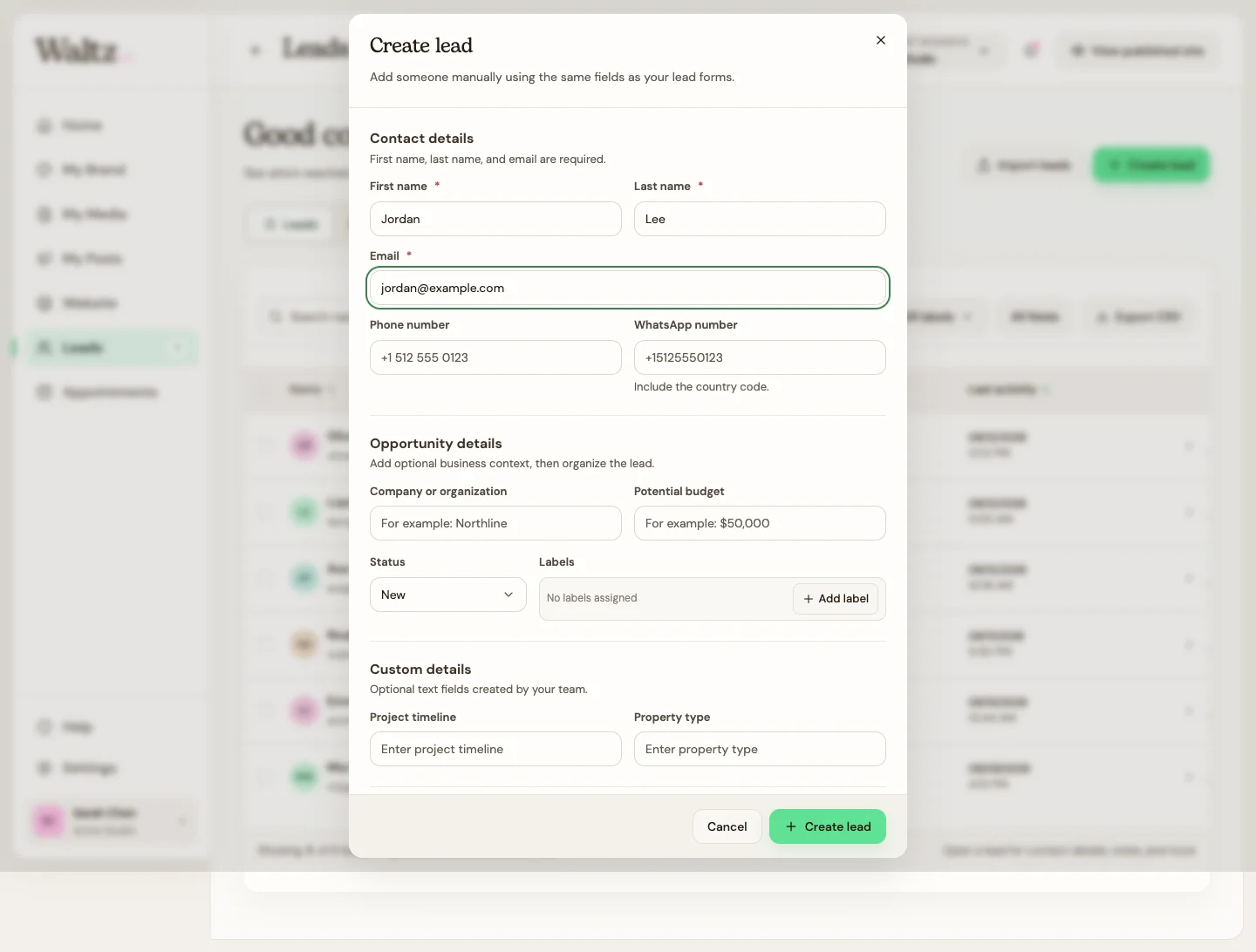Select the 'Create lead' dialog title
The image size is (1256, 952).
pyautogui.click(x=421, y=45)
